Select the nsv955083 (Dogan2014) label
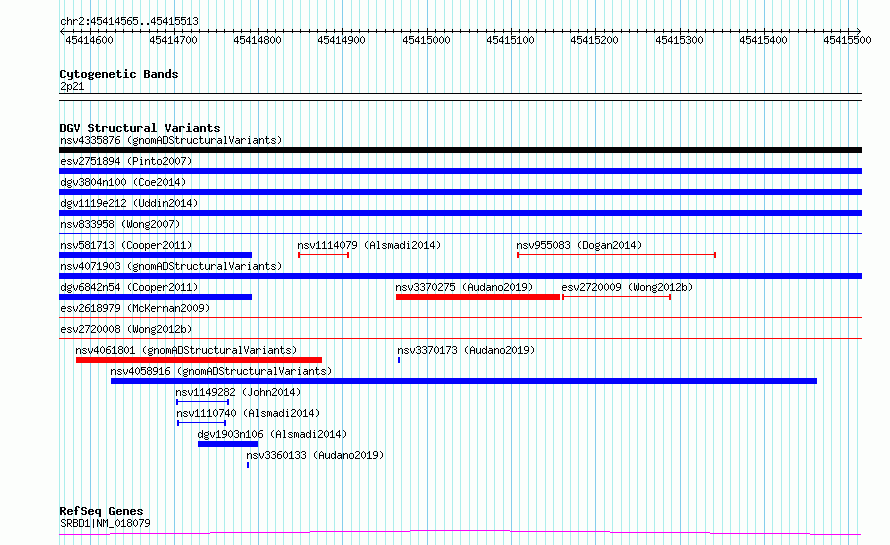Screen dimensions: 890x545 (579, 245)
